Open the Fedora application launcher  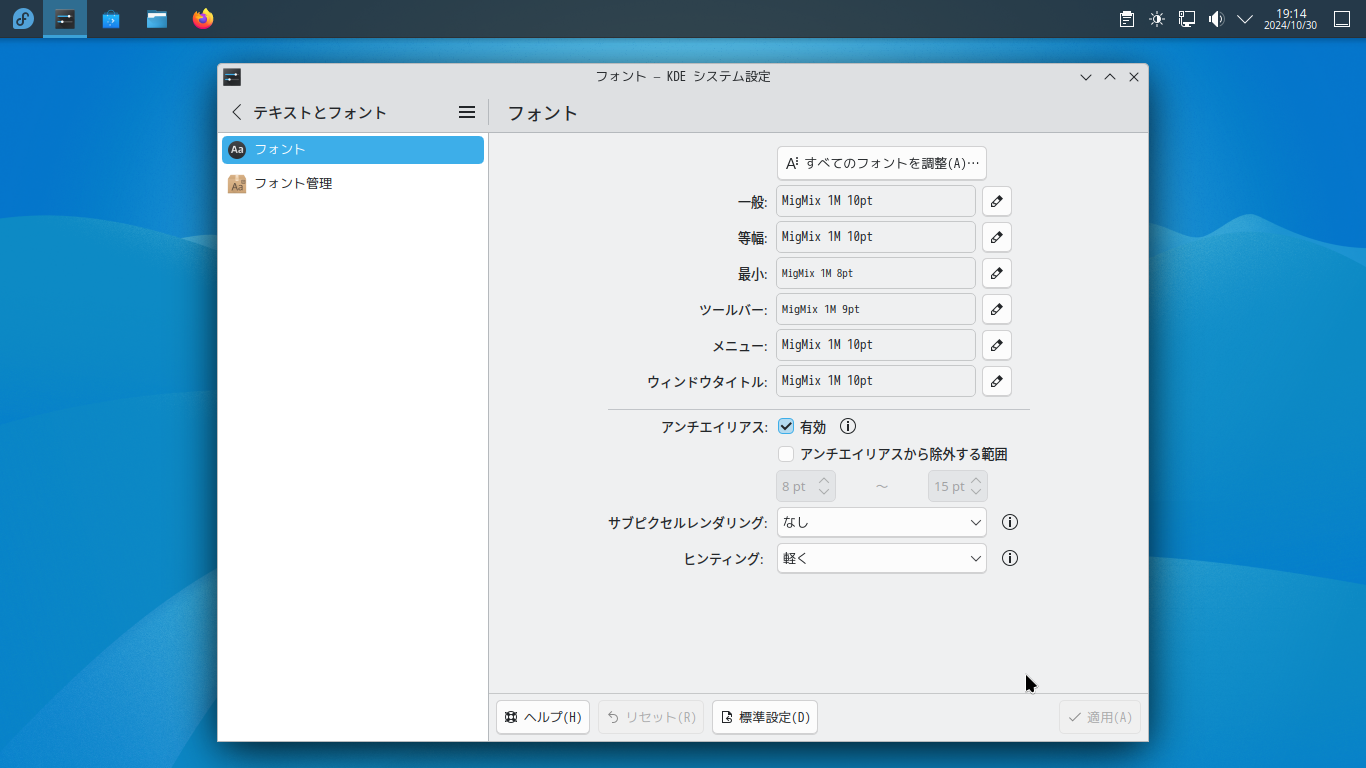coord(22,19)
